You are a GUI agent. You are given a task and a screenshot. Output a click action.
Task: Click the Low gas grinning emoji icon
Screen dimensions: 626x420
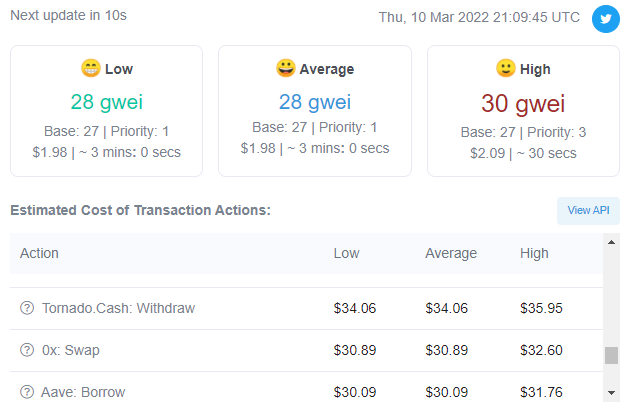tap(91, 69)
